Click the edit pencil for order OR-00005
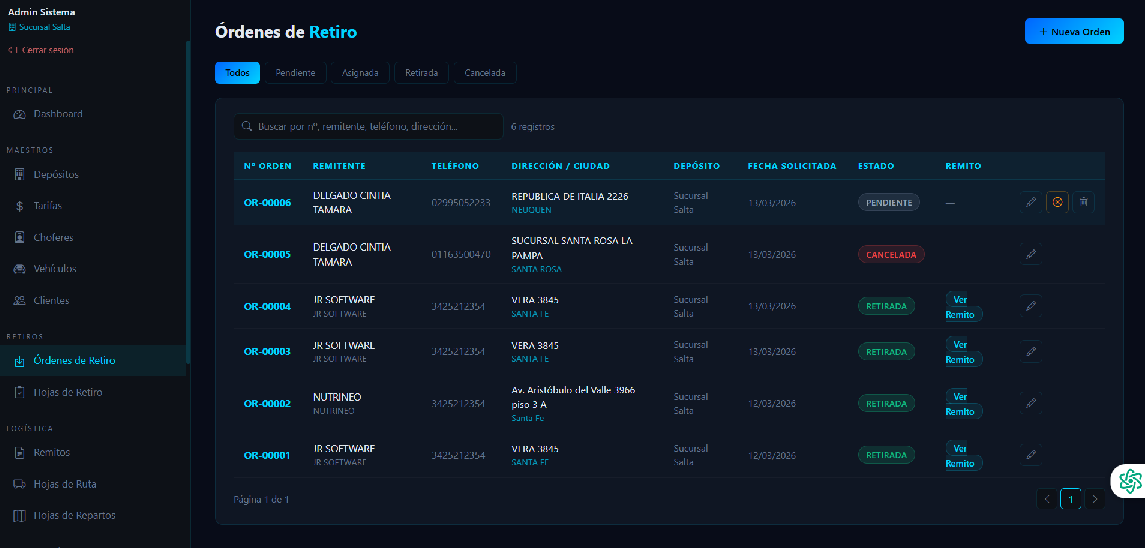The image size is (1145, 548). coord(1031,254)
